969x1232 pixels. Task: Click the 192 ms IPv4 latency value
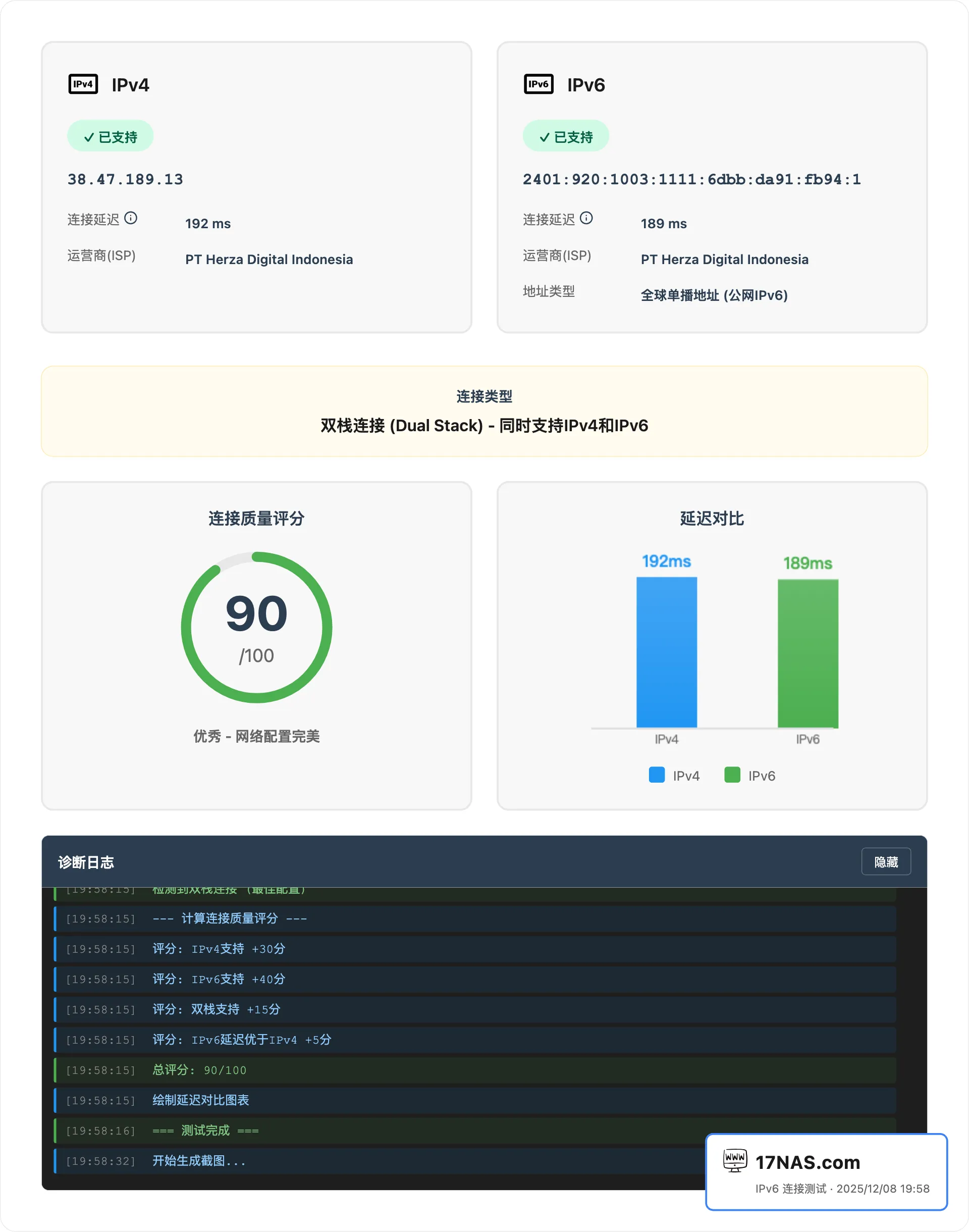(x=207, y=224)
